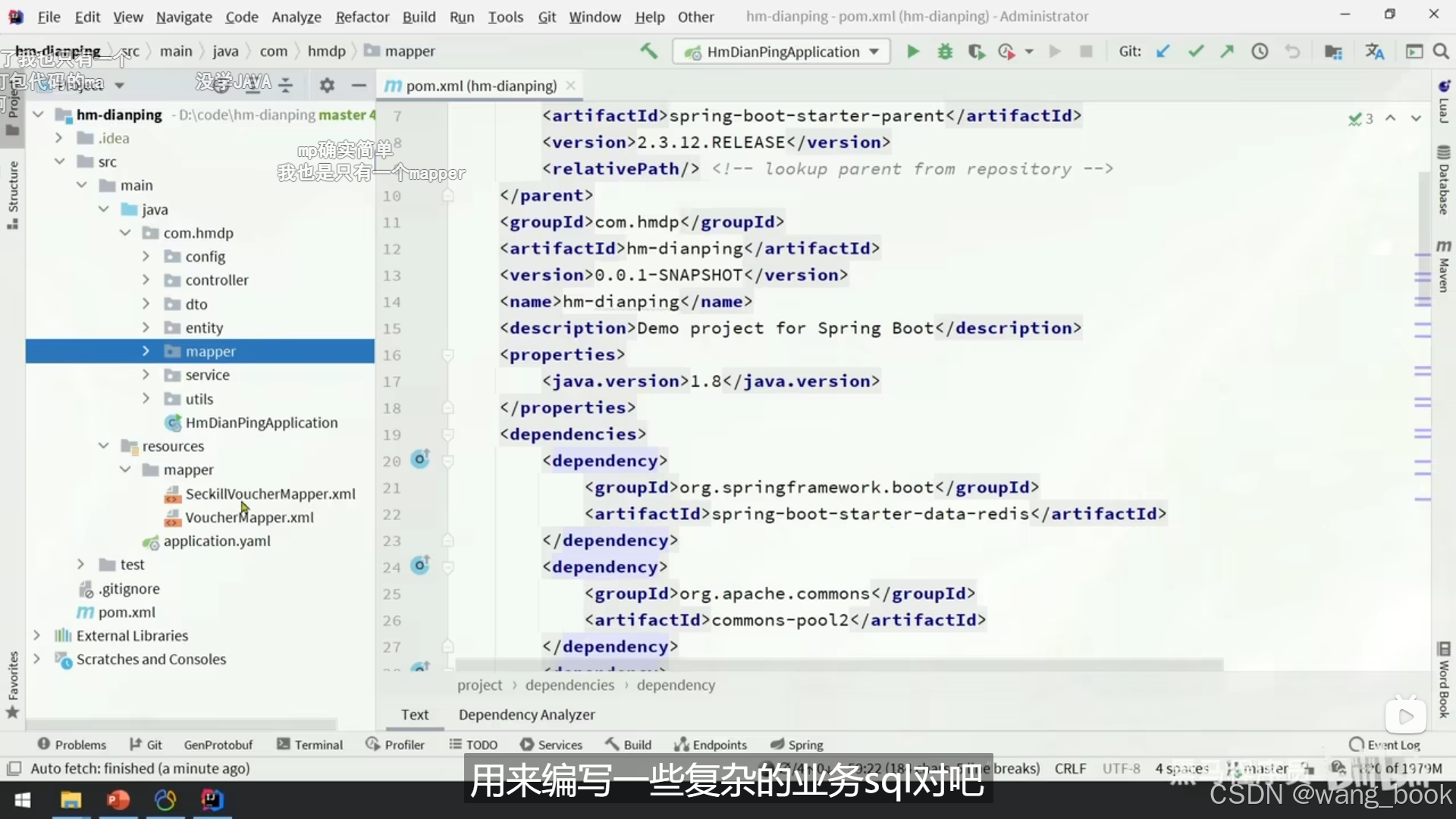1456x819 pixels.
Task: Expand External Libraries node
Action: tap(36, 635)
